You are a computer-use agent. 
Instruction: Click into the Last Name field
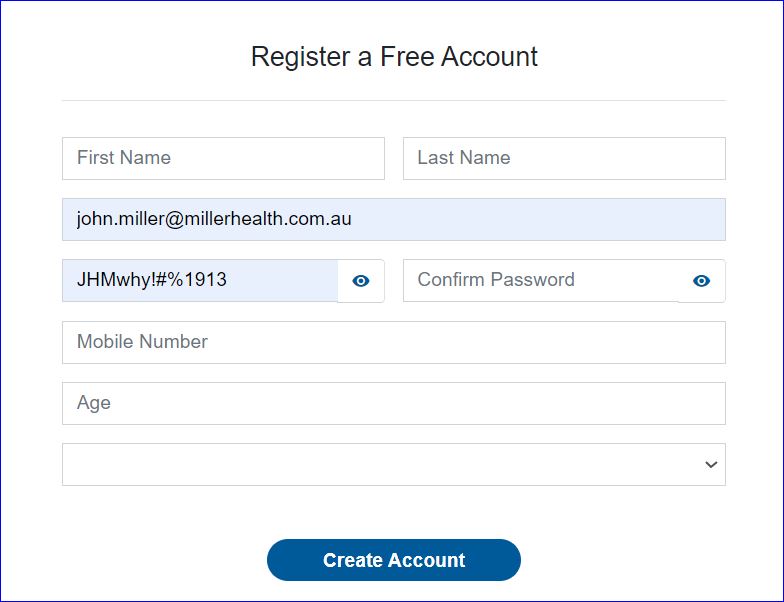[564, 158]
